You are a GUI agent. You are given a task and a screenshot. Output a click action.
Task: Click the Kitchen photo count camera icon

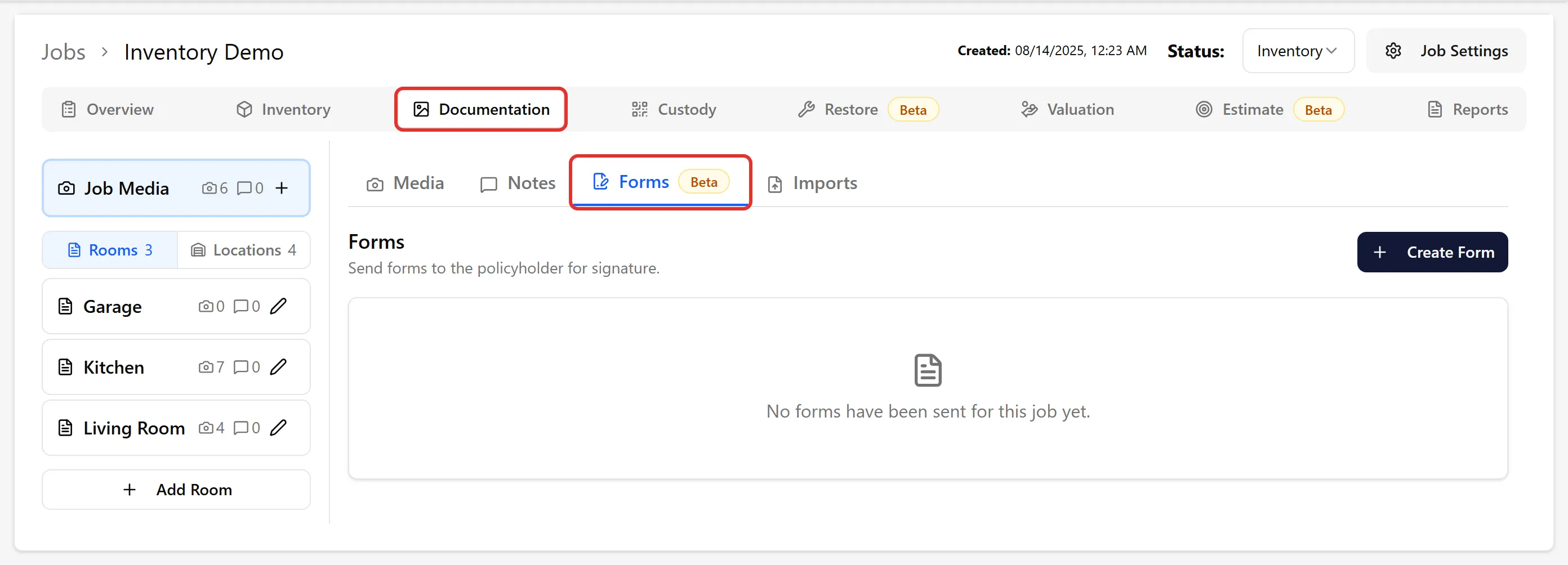(x=206, y=367)
